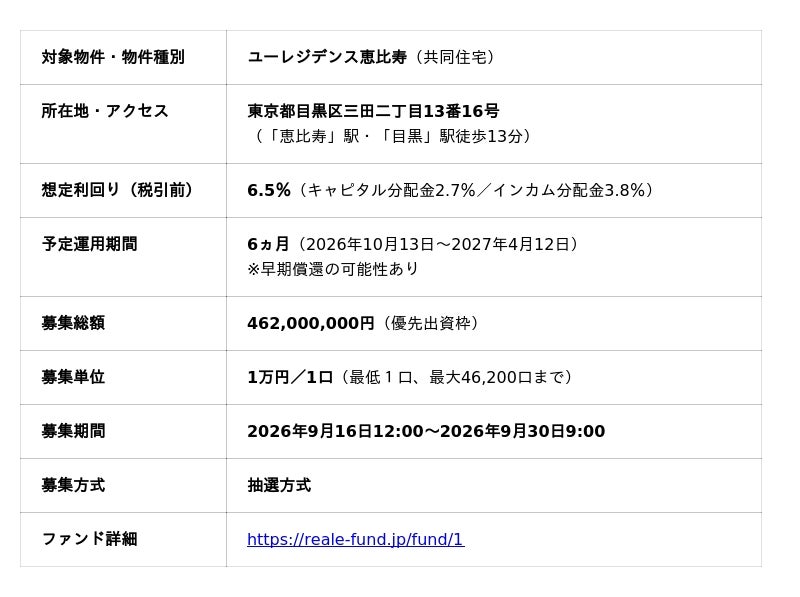800x597 pixels.
Task: Click the 抽選方式 value cell
Action: click(494, 485)
